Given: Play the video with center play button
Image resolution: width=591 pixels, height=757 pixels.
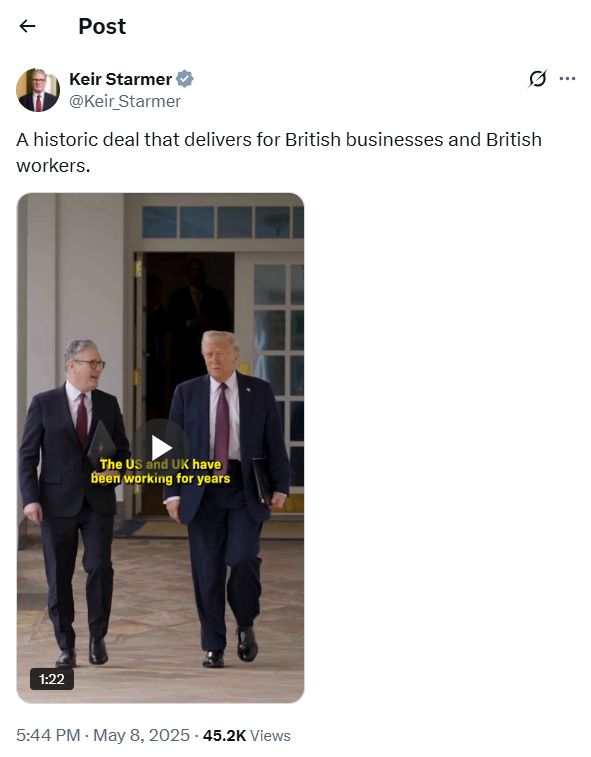Looking at the screenshot, I should coord(161,448).
